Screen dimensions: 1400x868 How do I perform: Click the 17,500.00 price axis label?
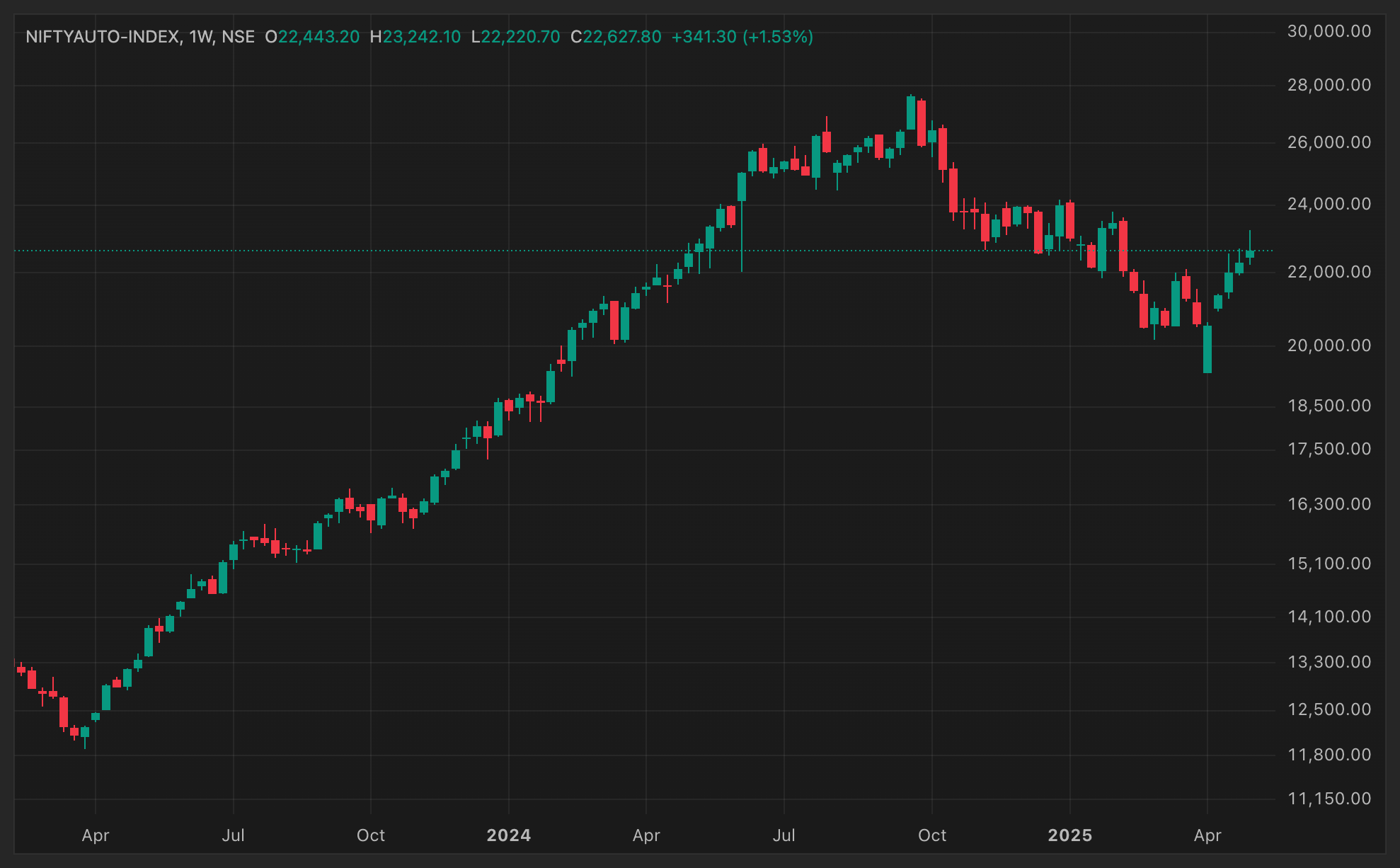pos(1329,449)
